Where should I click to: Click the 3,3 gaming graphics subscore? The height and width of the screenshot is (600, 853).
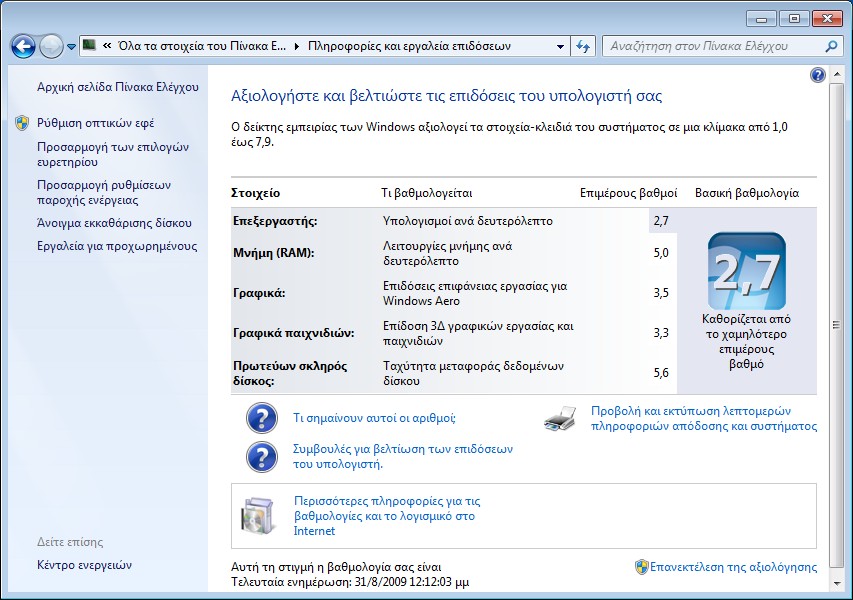pyautogui.click(x=661, y=333)
